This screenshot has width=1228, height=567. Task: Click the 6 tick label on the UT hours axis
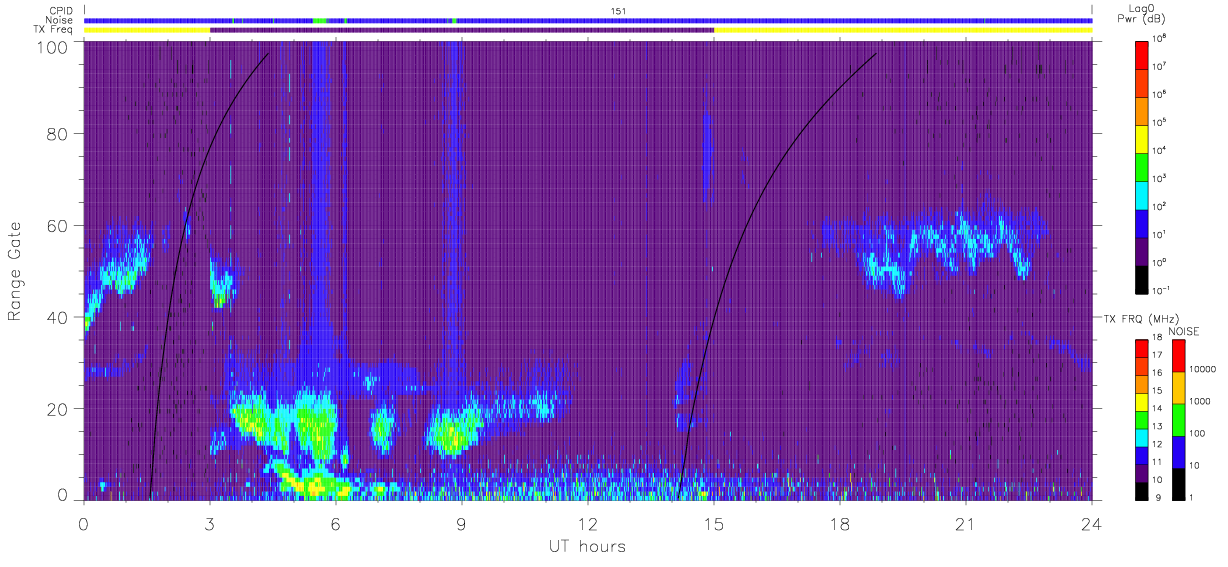336,524
